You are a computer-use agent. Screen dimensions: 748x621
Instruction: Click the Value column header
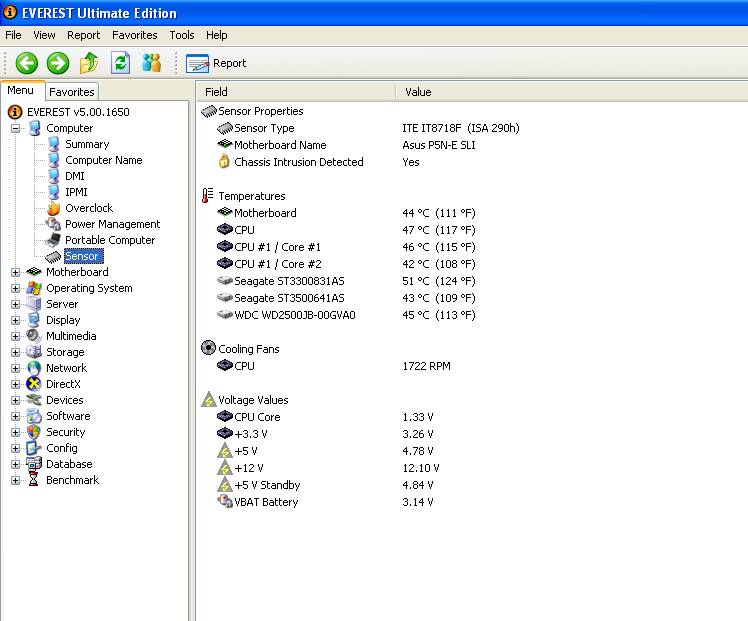(x=571, y=92)
